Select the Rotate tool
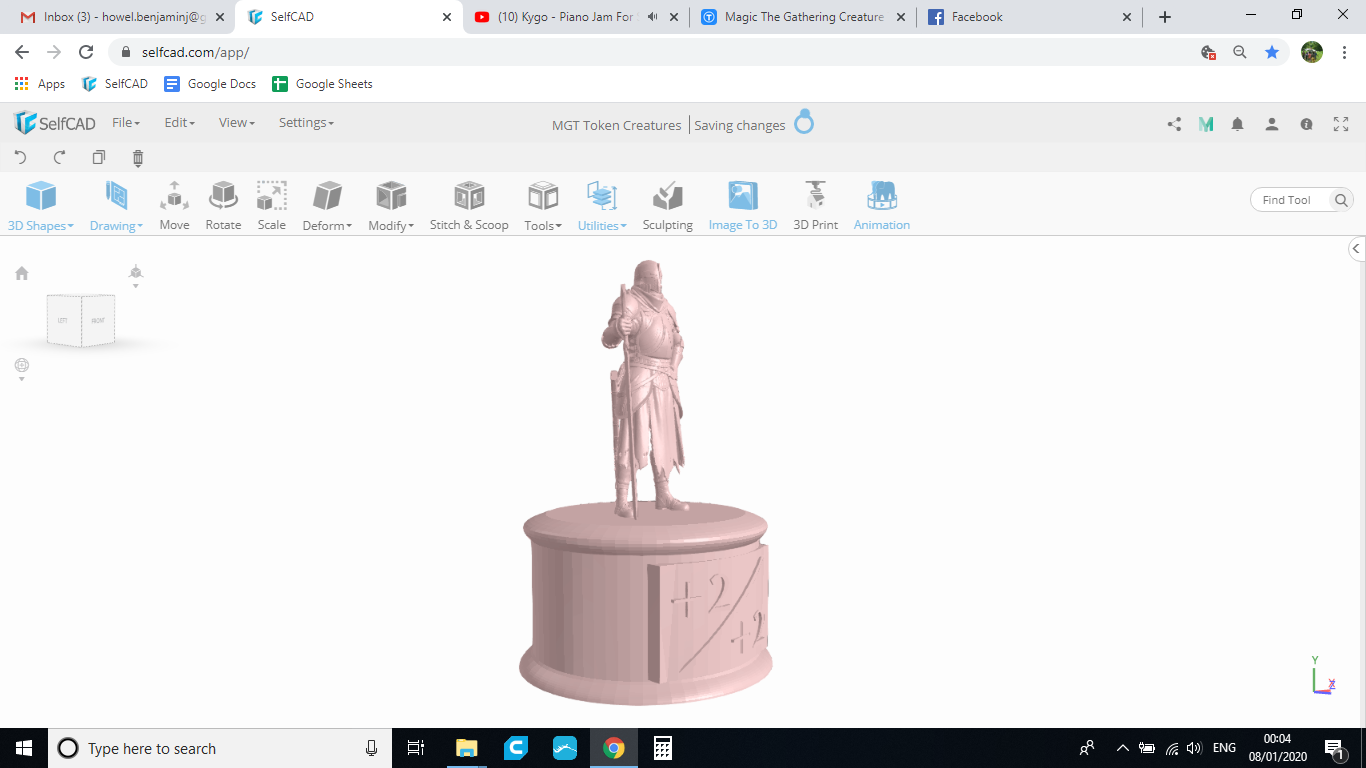The height and width of the screenshot is (768, 1366). point(223,206)
